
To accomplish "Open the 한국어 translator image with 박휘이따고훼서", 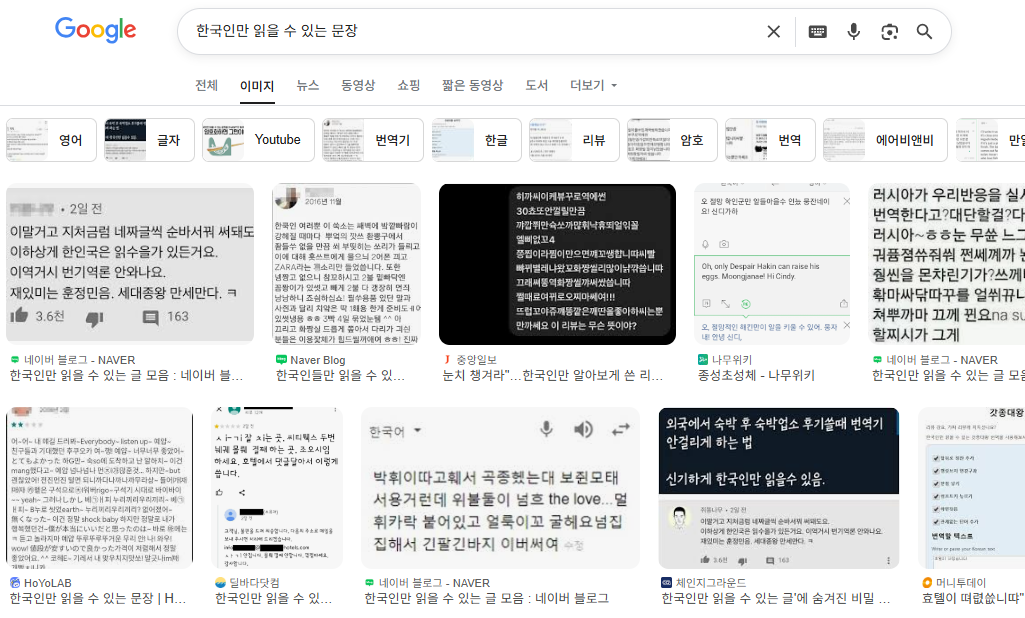I will coord(500,488).
